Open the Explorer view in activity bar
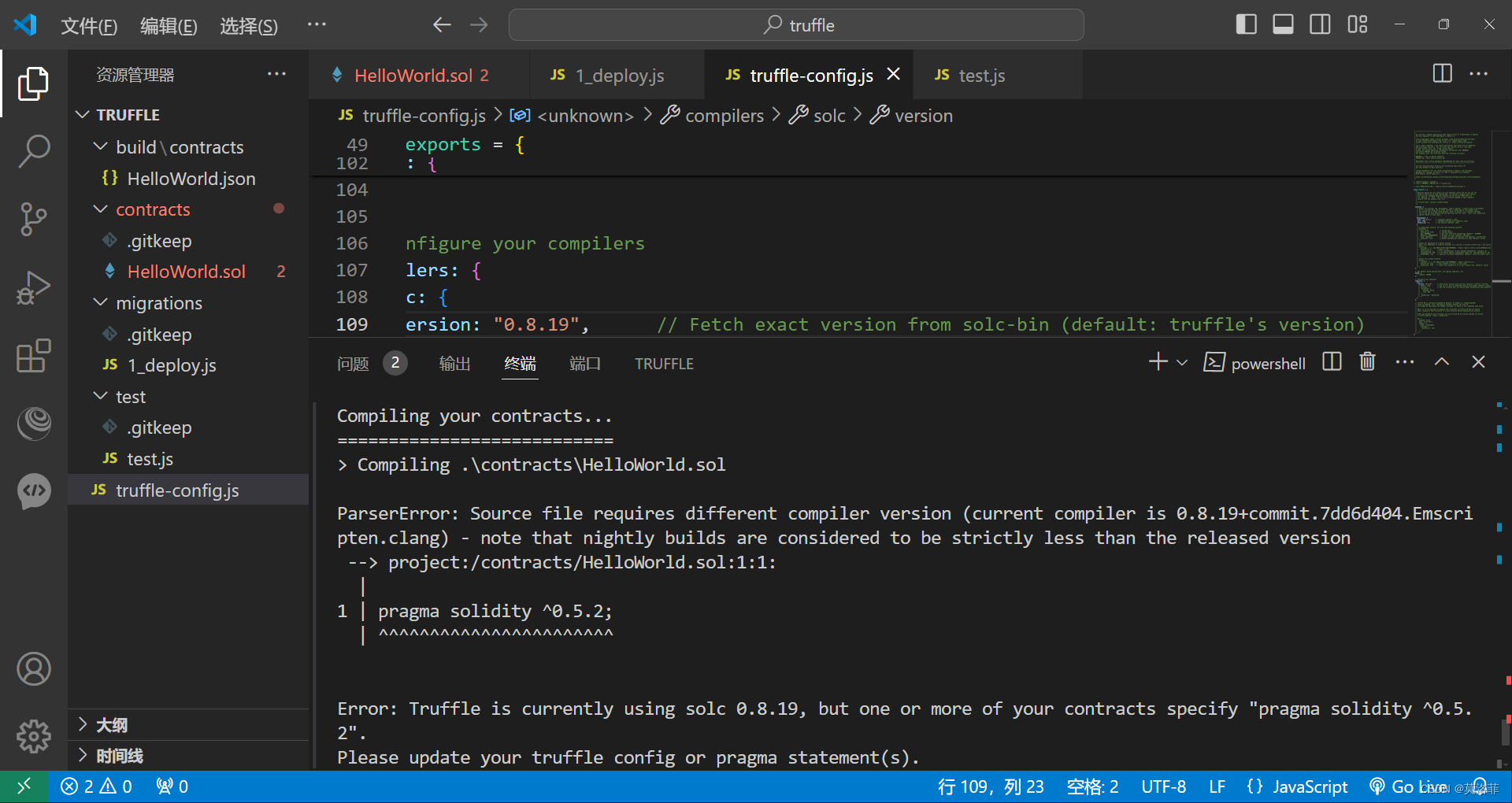Screen dimensions: 1512x803 tap(33, 83)
